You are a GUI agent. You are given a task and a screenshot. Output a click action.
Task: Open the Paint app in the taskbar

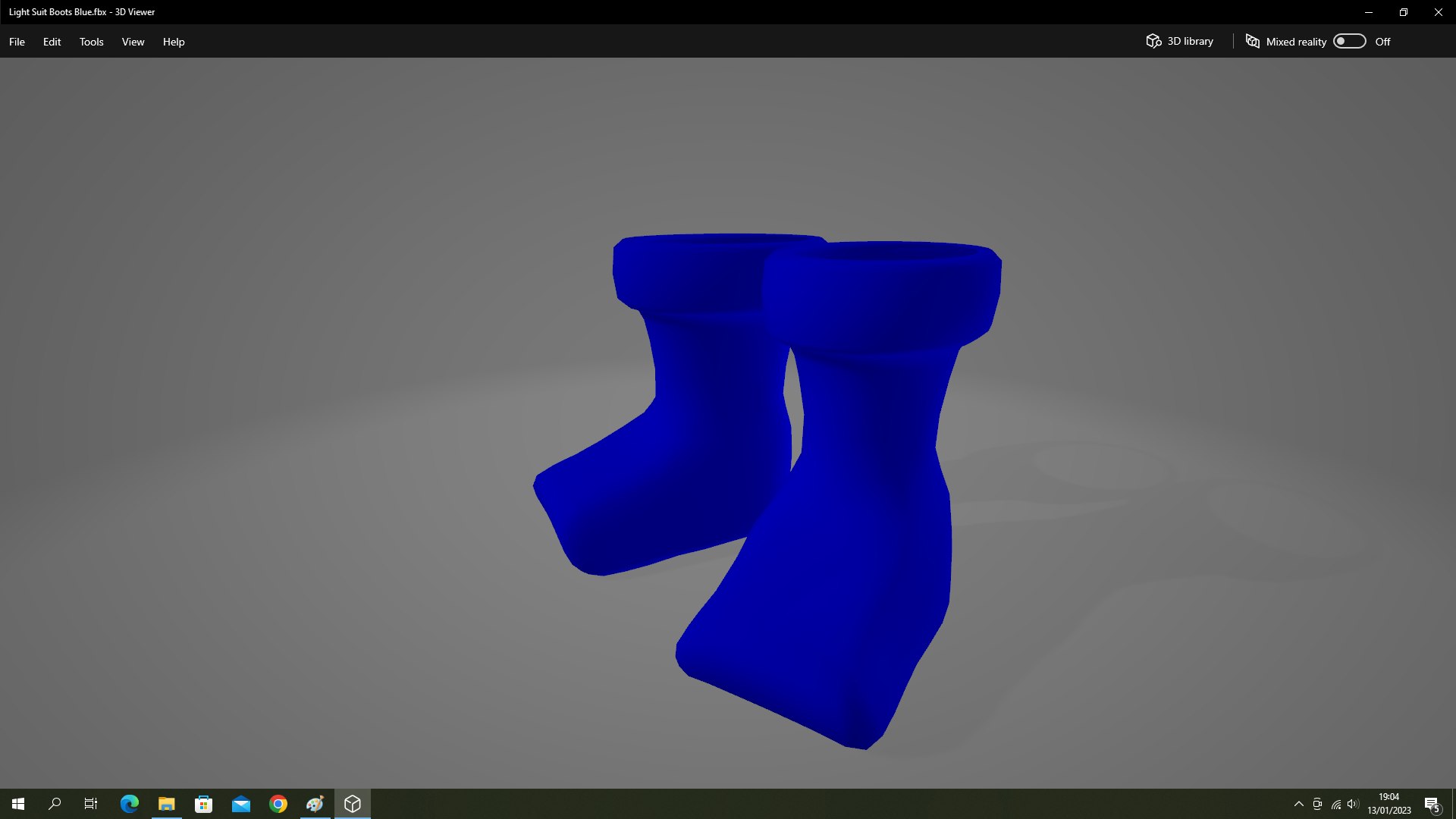[315, 804]
